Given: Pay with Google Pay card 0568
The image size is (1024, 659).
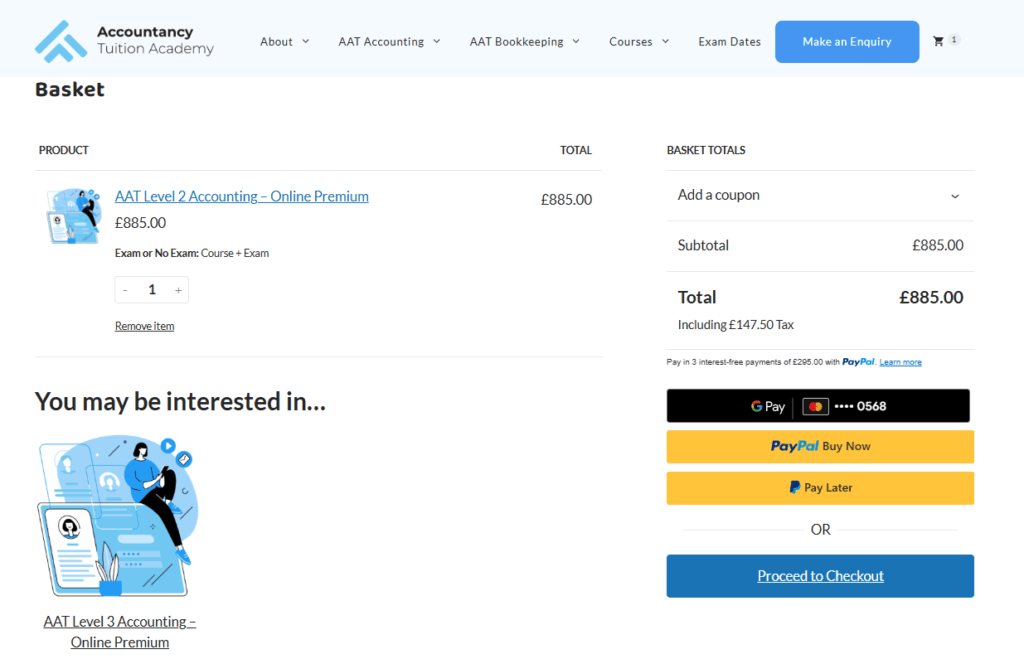Looking at the screenshot, I should click(818, 406).
